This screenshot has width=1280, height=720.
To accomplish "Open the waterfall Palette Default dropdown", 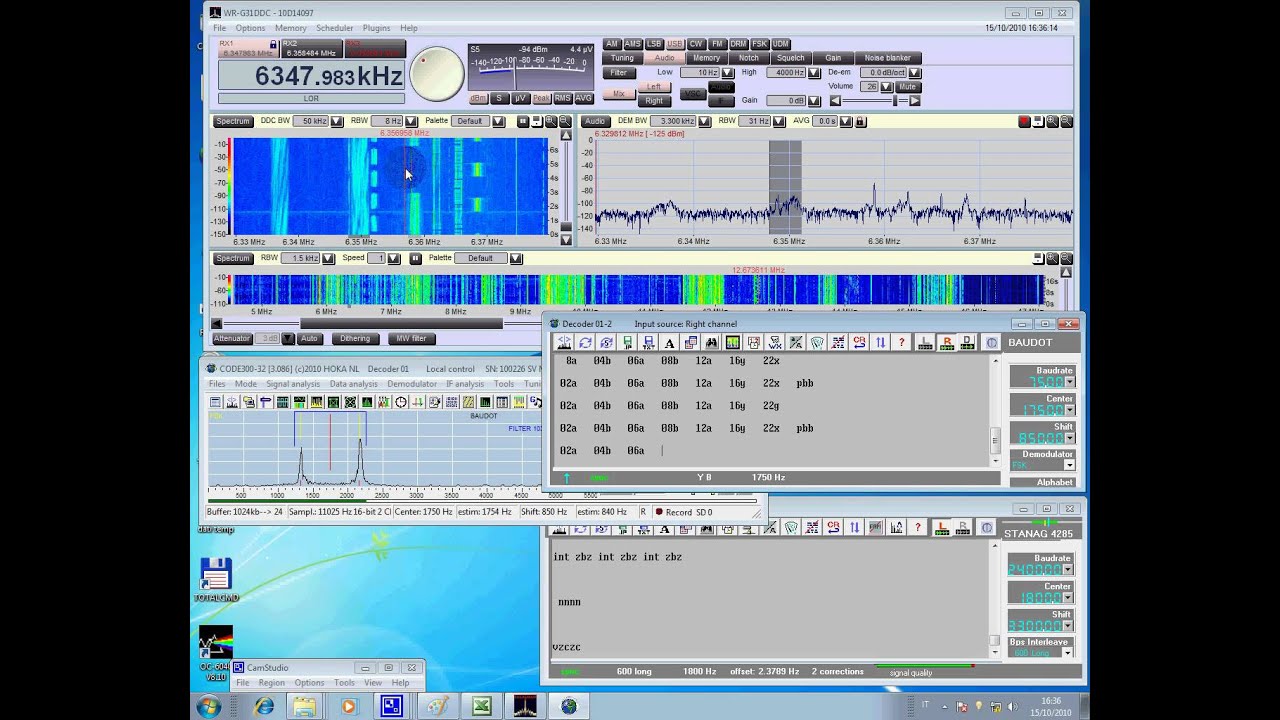I will click(497, 121).
